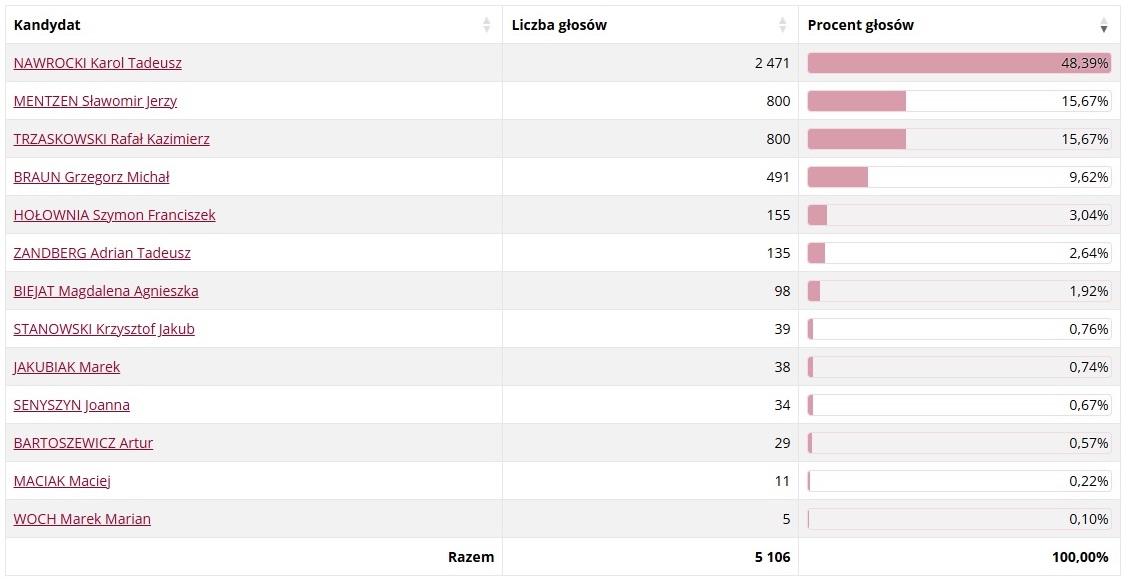
Task: Toggle sort icon in Procent głosów header
Action: pyautogui.click(x=1104, y=25)
